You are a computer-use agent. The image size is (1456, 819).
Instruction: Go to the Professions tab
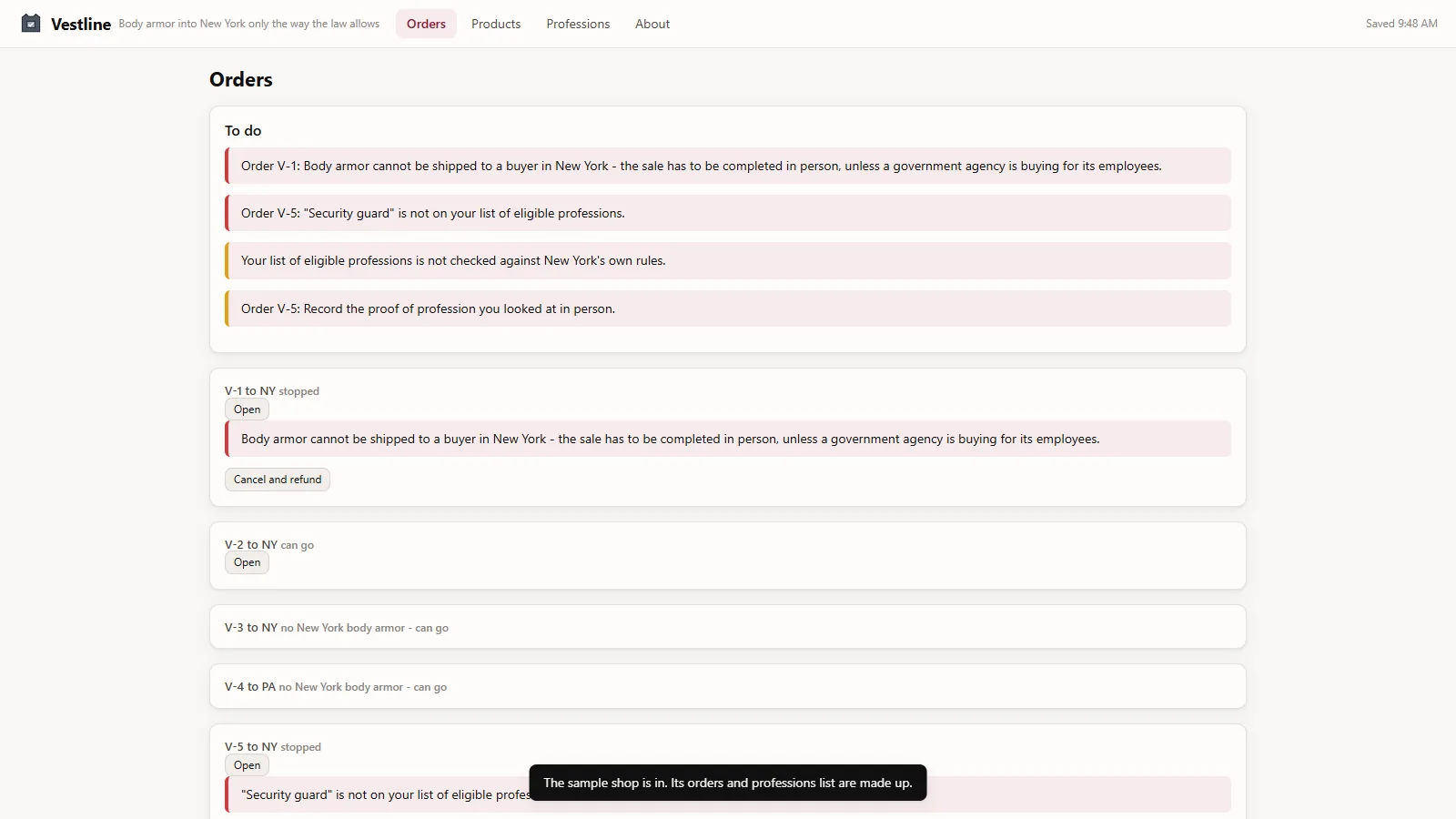pyautogui.click(x=578, y=24)
